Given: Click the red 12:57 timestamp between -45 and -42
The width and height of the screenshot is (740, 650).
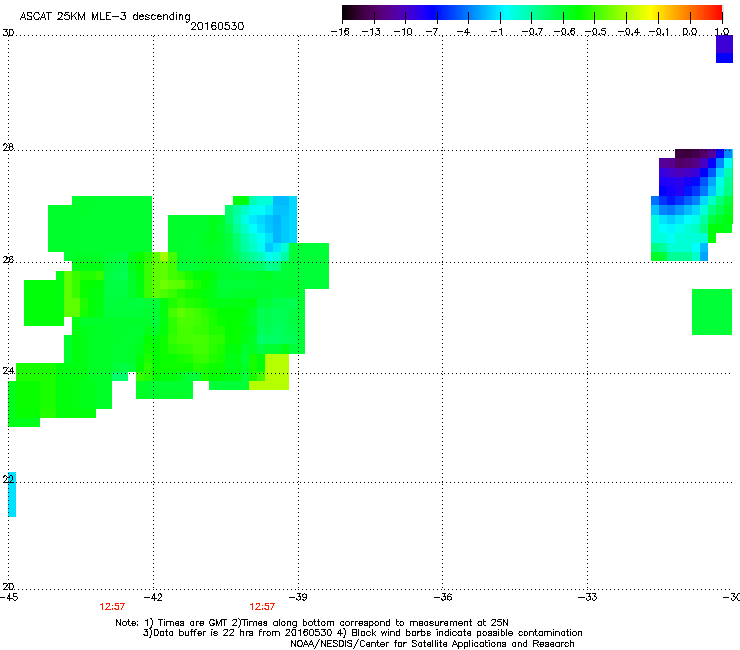Looking at the screenshot, I should [112, 607].
